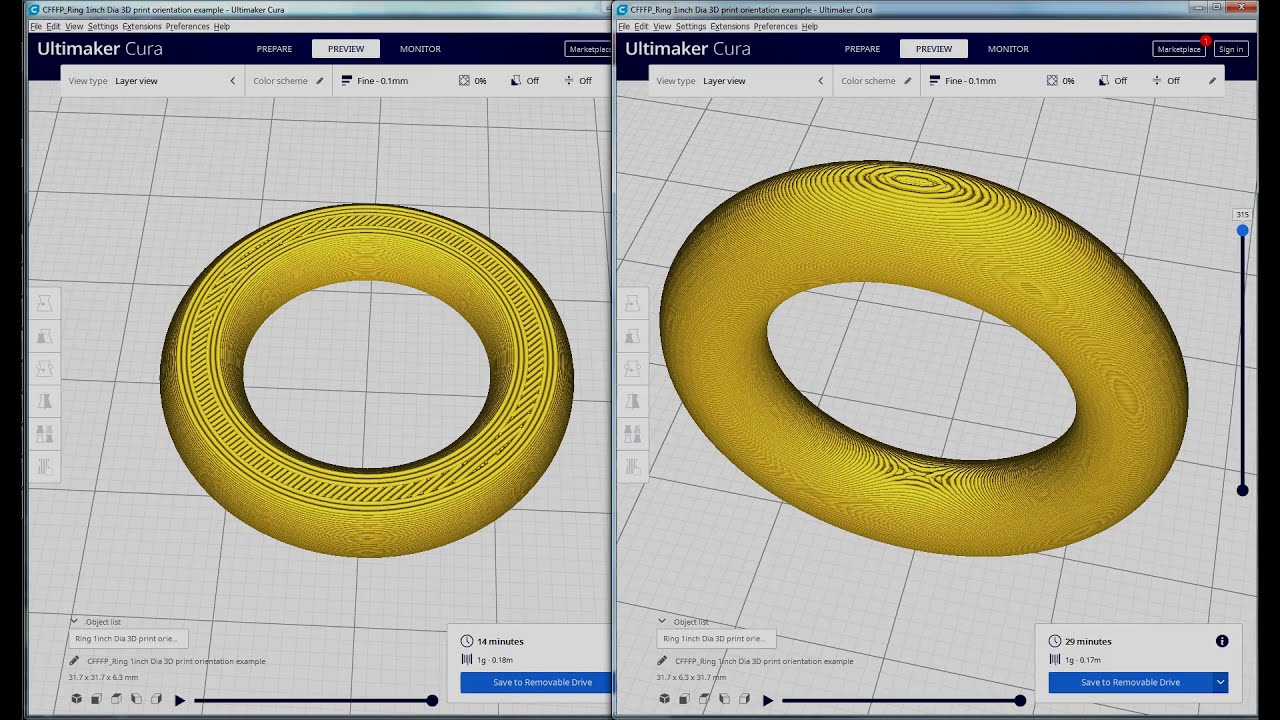Select Support Blocker tool in left window
Image resolution: width=1280 pixels, height=720 pixels.
click(44, 466)
